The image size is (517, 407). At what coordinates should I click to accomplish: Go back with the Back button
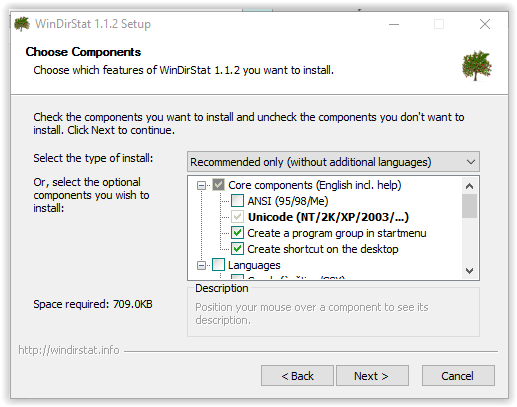[297, 376]
